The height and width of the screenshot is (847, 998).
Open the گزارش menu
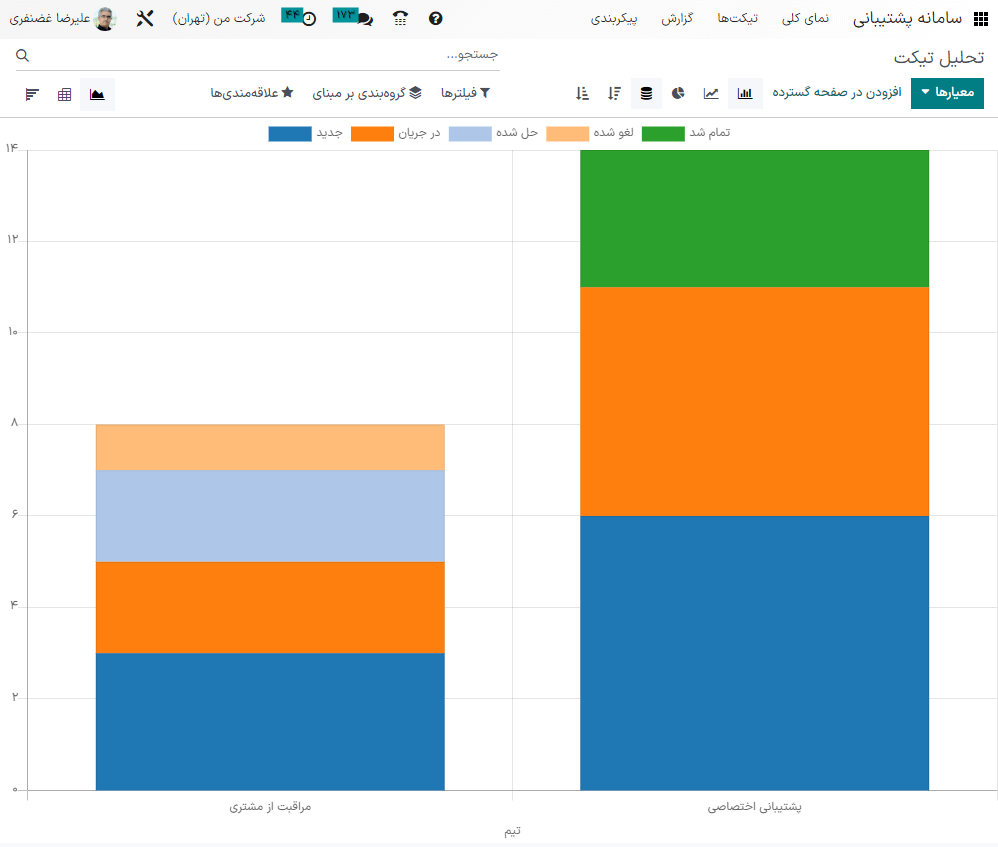pyautogui.click(x=678, y=19)
